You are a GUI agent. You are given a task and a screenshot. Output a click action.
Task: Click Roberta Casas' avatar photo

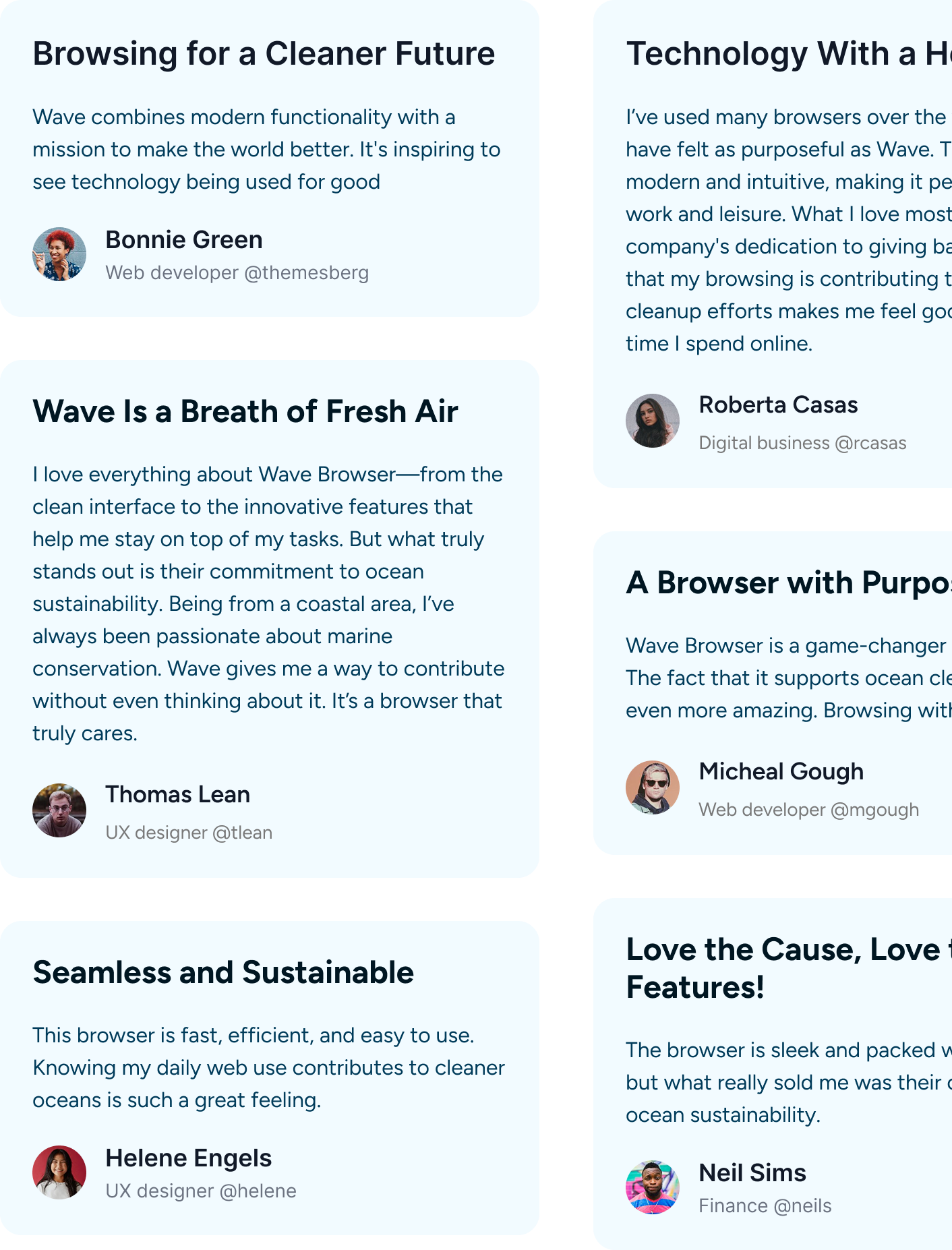(653, 421)
